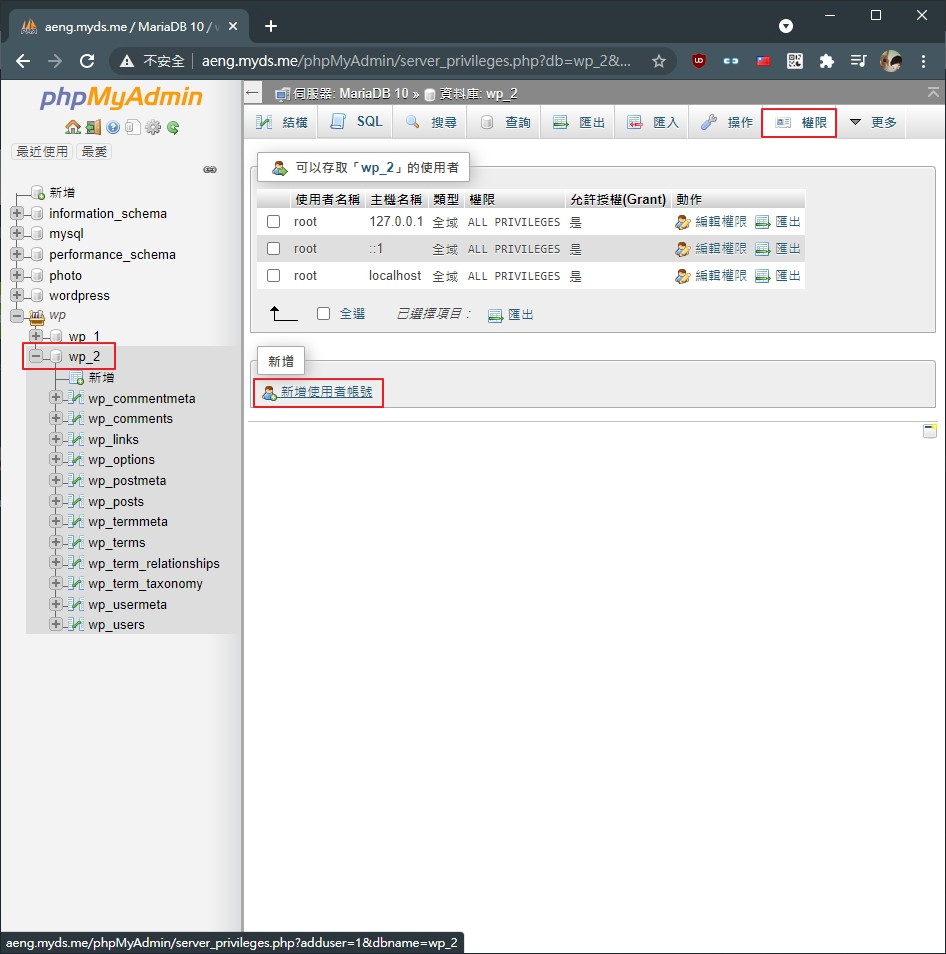Click the blue link extension icon
This screenshot has height=954, width=946.
point(731,61)
